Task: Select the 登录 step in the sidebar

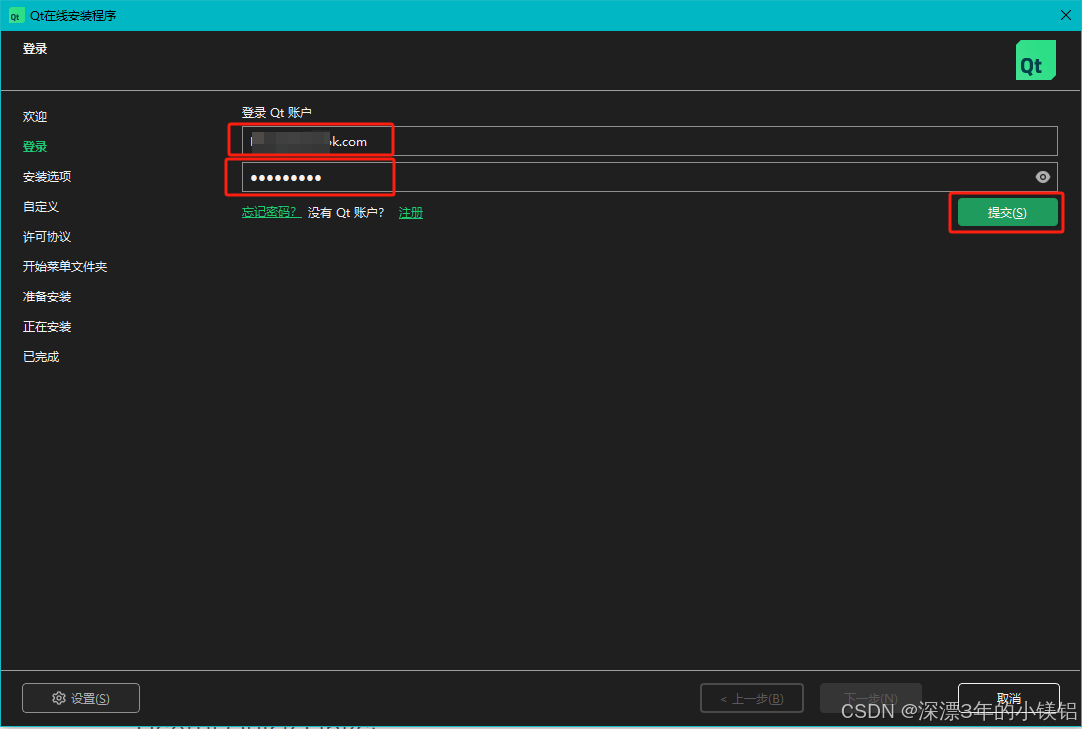Action: click(35, 146)
